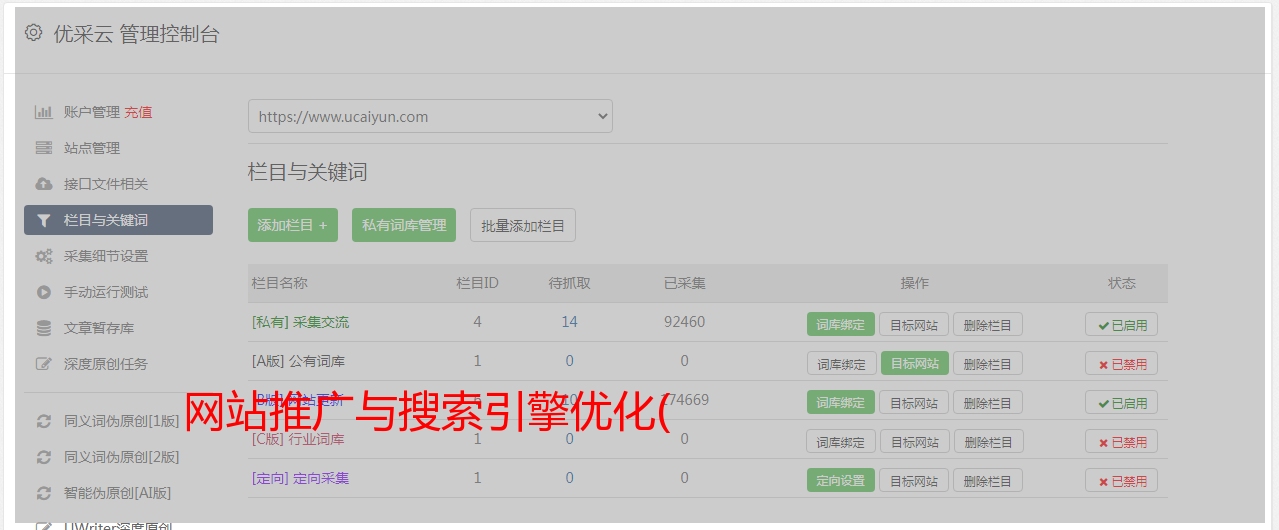Click the edit icon for 深度原创任务
The width and height of the screenshot is (1279, 530).
[x=43, y=364]
